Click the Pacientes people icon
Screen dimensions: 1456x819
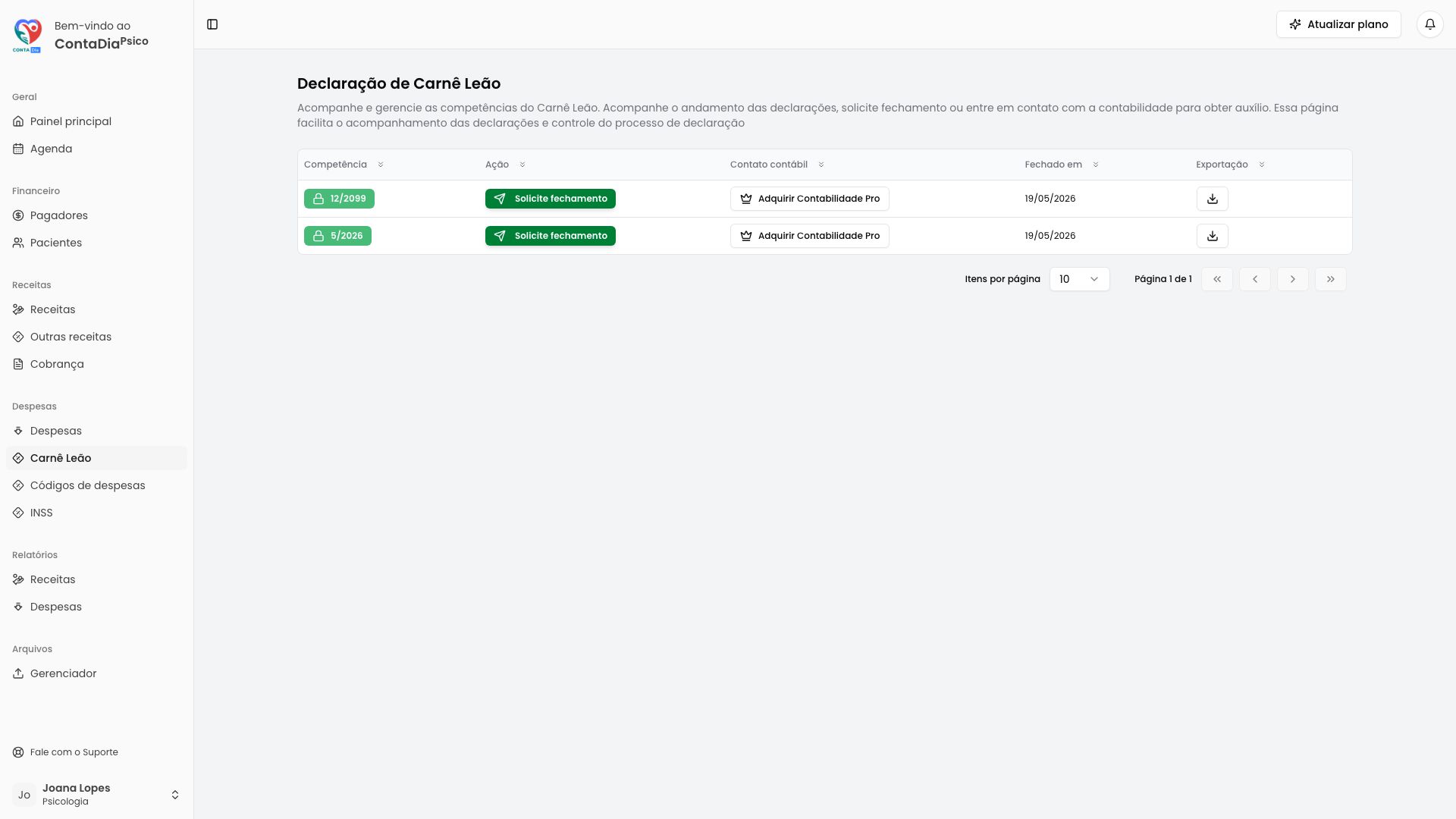click(18, 243)
